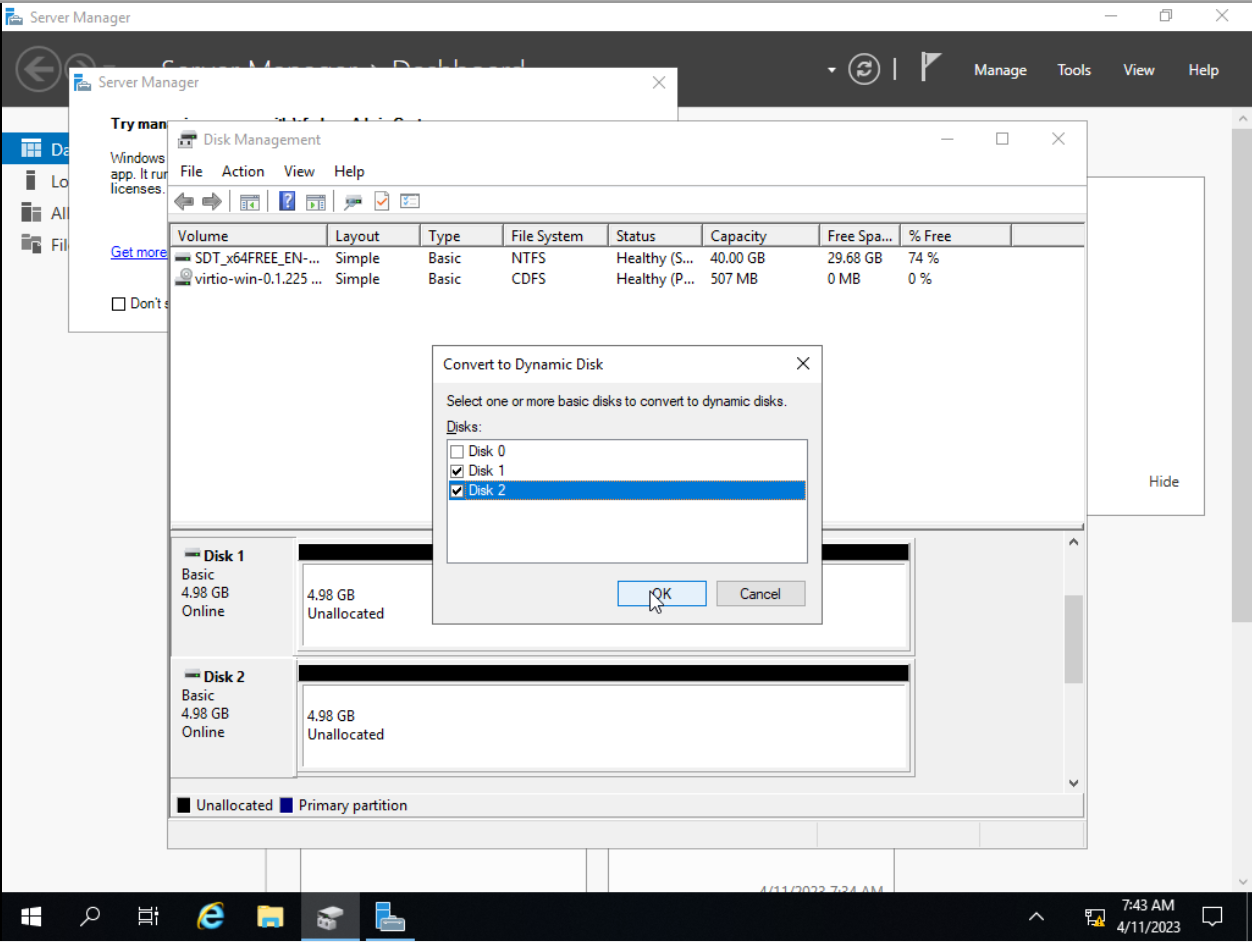Image resolution: width=1252 pixels, height=942 pixels.
Task: Click the Status column header
Action: pyautogui.click(x=655, y=236)
